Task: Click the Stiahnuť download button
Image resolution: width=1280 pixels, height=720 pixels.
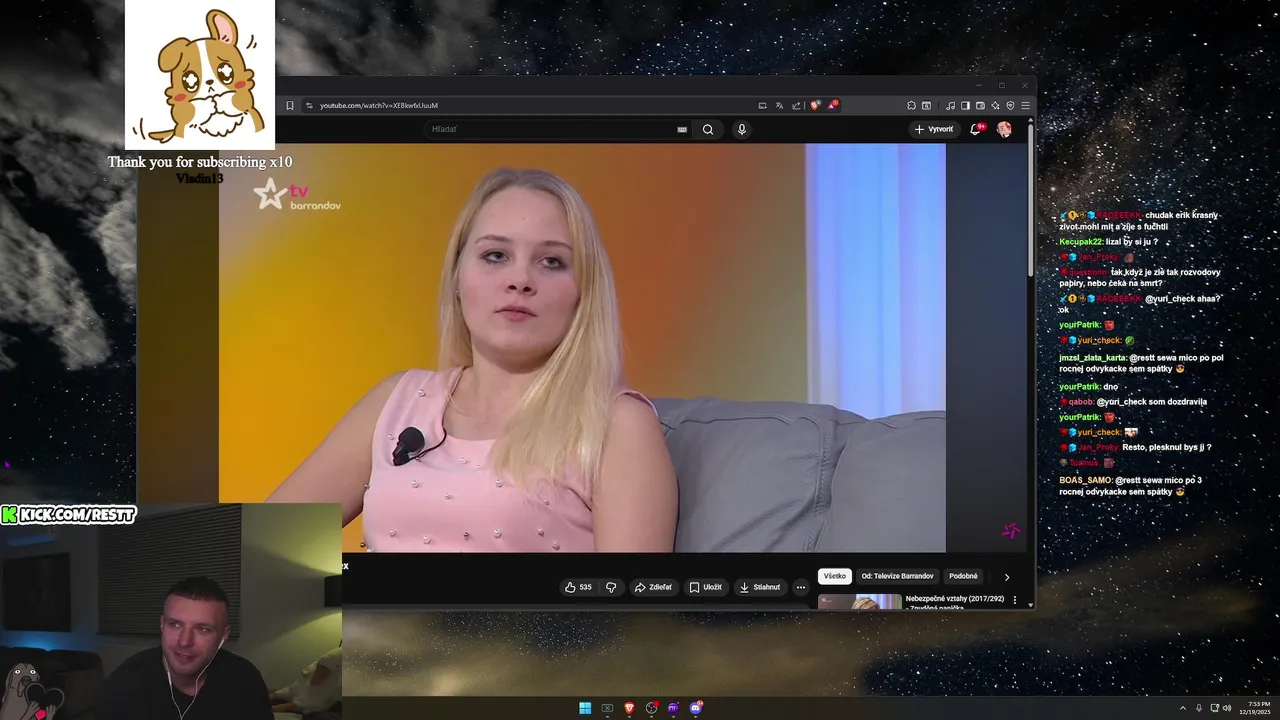Action: pos(760,587)
